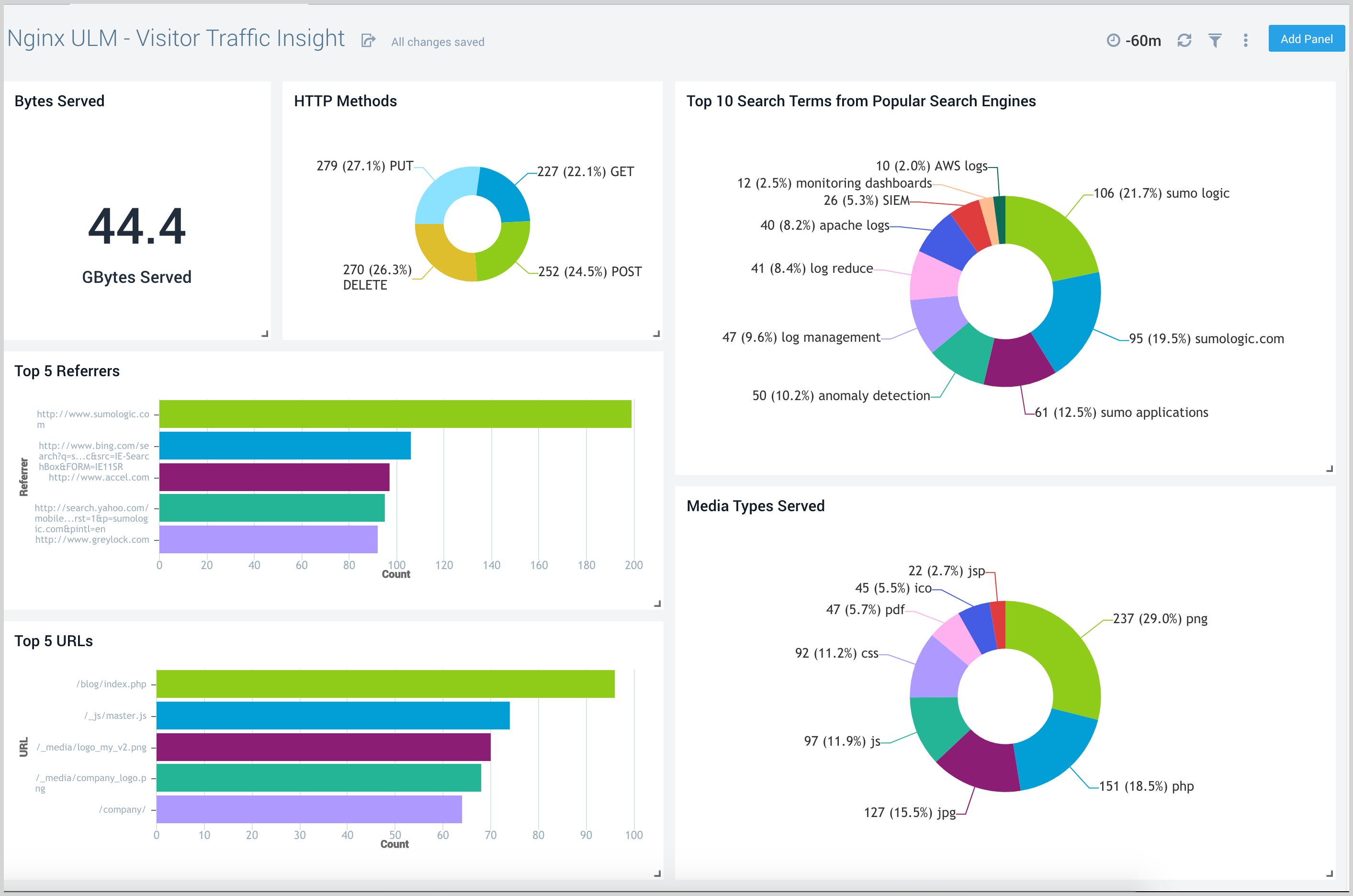Image resolution: width=1353 pixels, height=896 pixels.
Task: Click the share dashboard icon beside title
Action: 369,41
